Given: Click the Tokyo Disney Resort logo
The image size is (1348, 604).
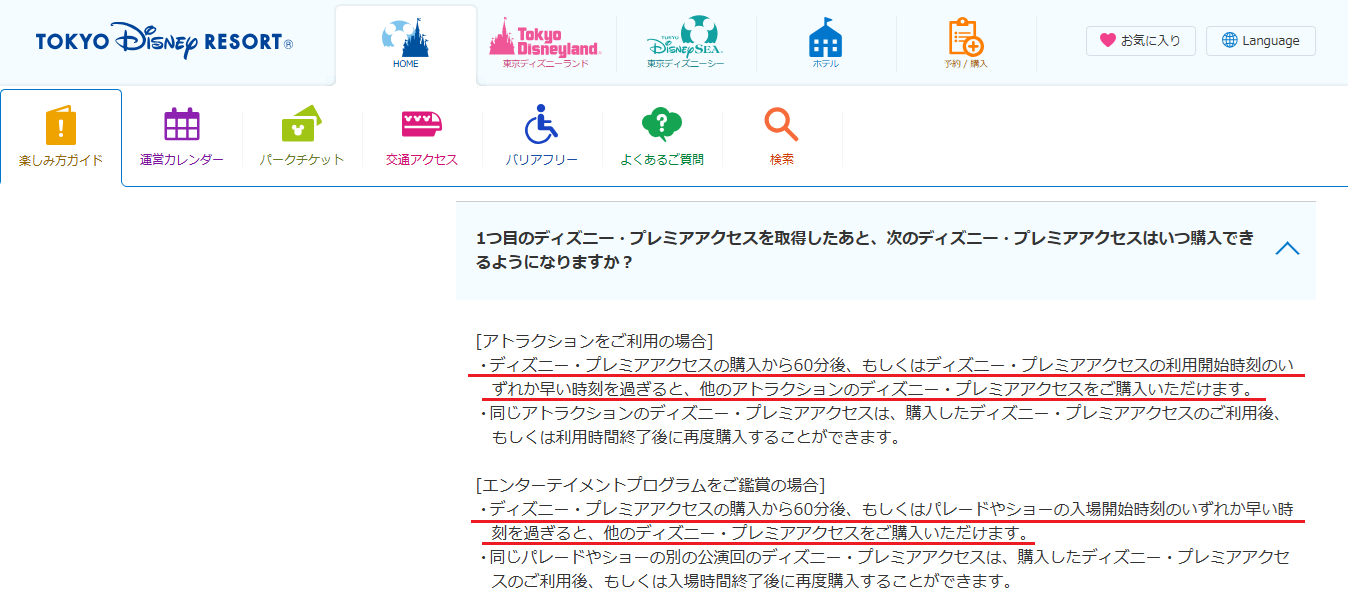Looking at the screenshot, I should [x=164, y=41].
